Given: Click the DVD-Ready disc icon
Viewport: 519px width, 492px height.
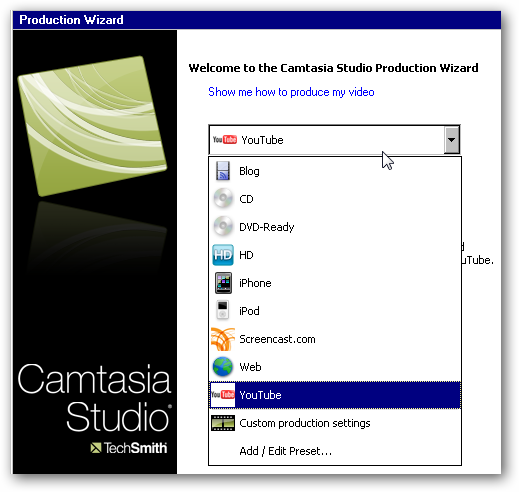Looking at the screenshot, I should coord(223,227).
